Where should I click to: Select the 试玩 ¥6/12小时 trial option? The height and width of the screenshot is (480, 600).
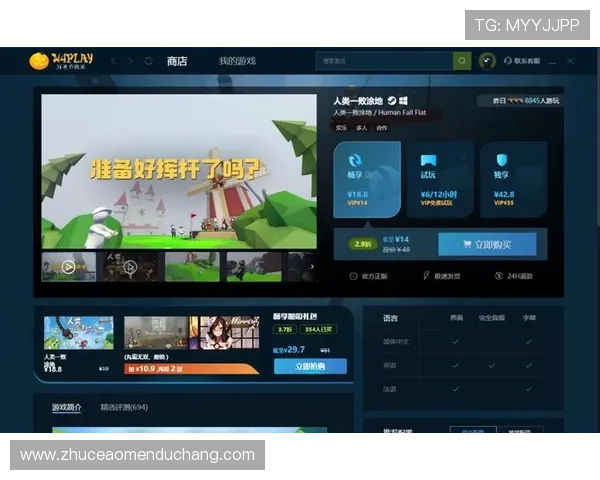[x=440, y=180]
